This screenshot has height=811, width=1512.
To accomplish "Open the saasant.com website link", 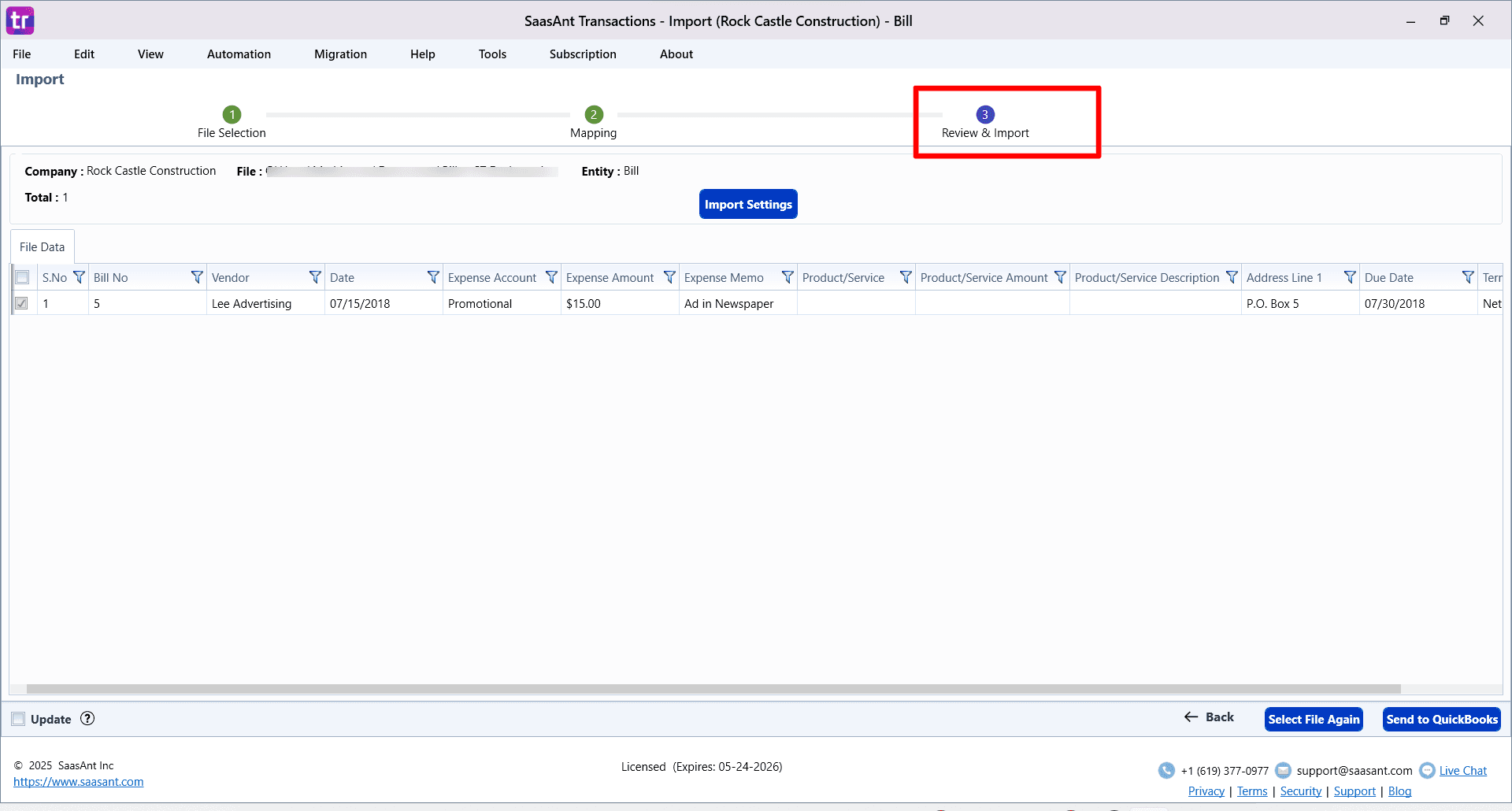I will coord(79,782).
